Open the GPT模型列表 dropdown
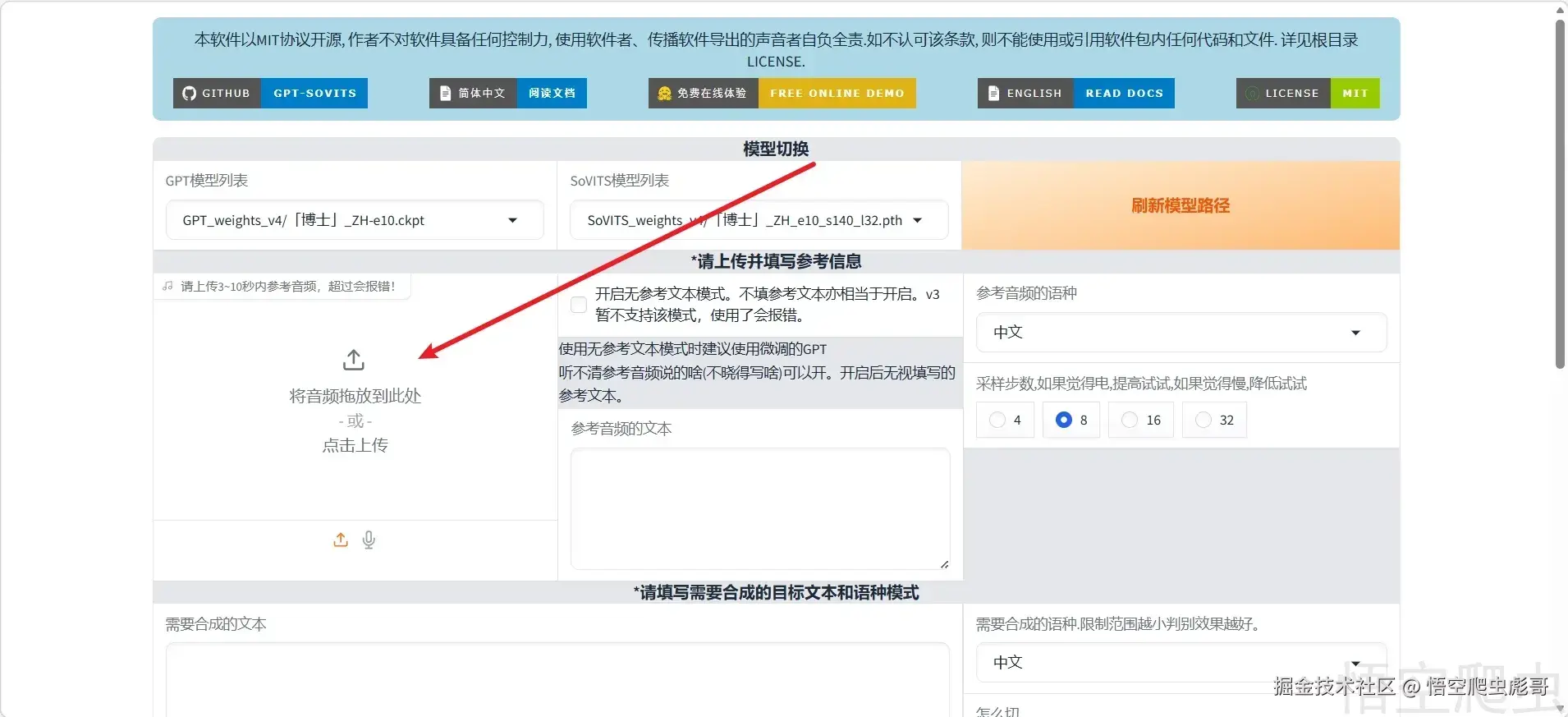 (355, 220)
